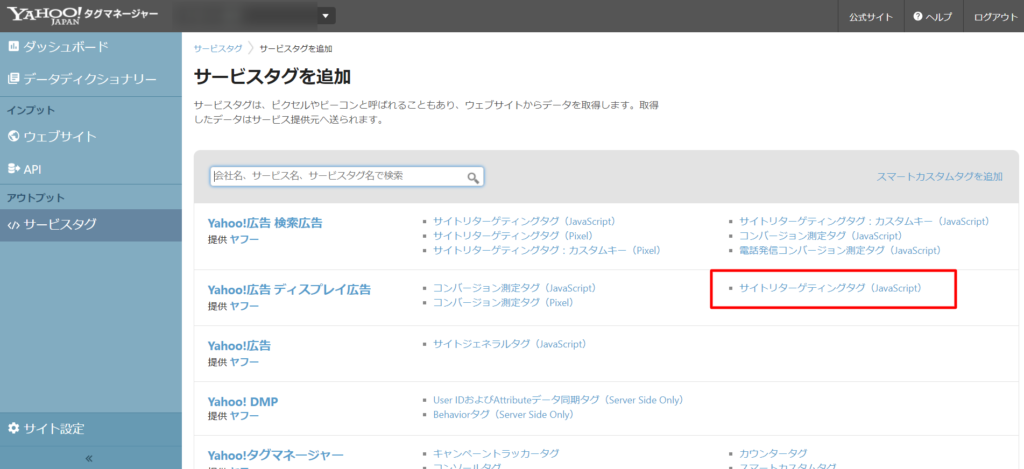Click ヤフー provider link under 検索広告
Screen dimensions: 1024x469
244,239
